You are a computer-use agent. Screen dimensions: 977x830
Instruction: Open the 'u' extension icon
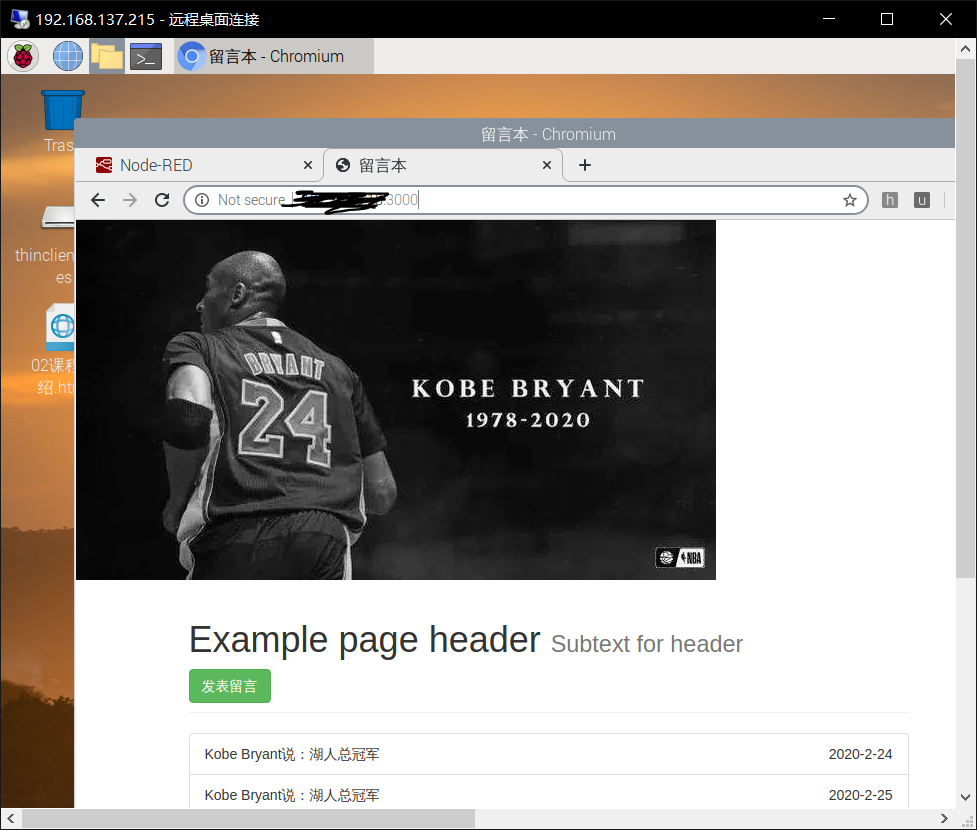pos(922,200)
